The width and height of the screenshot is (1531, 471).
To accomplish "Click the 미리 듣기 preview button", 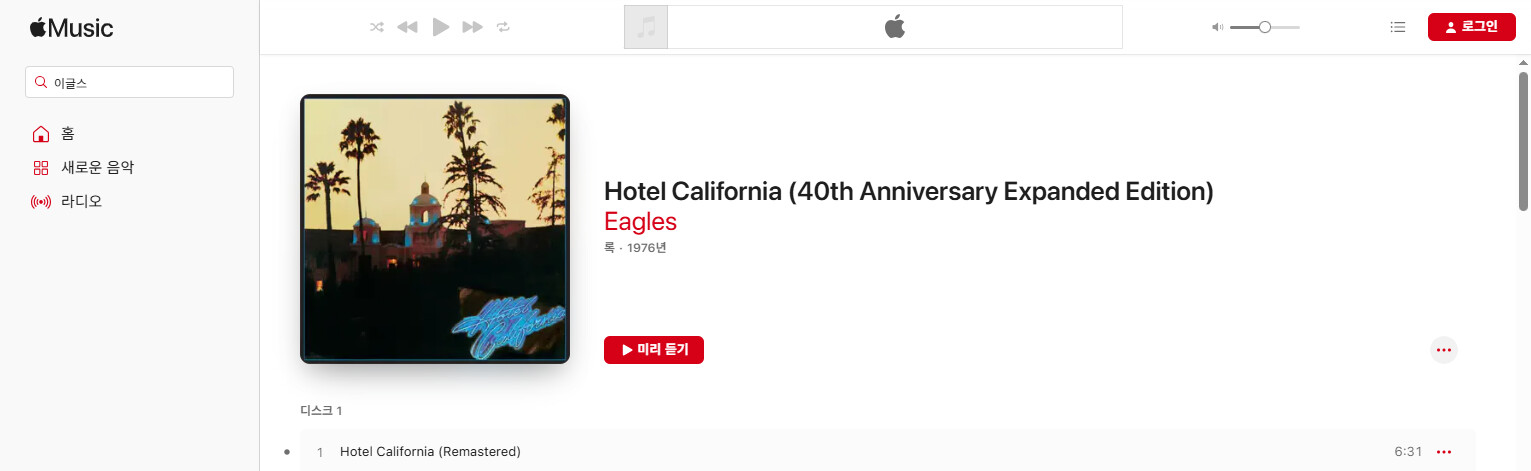I will 654,350.
